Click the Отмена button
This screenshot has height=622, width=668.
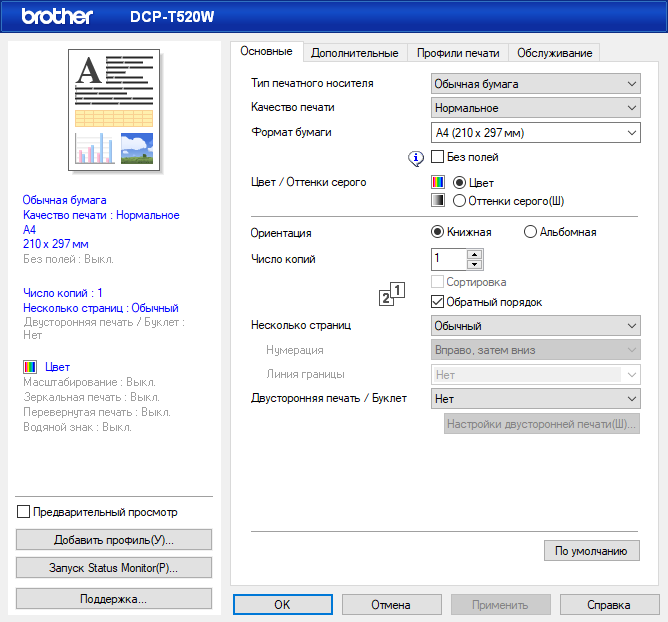(x=392, y=605)
